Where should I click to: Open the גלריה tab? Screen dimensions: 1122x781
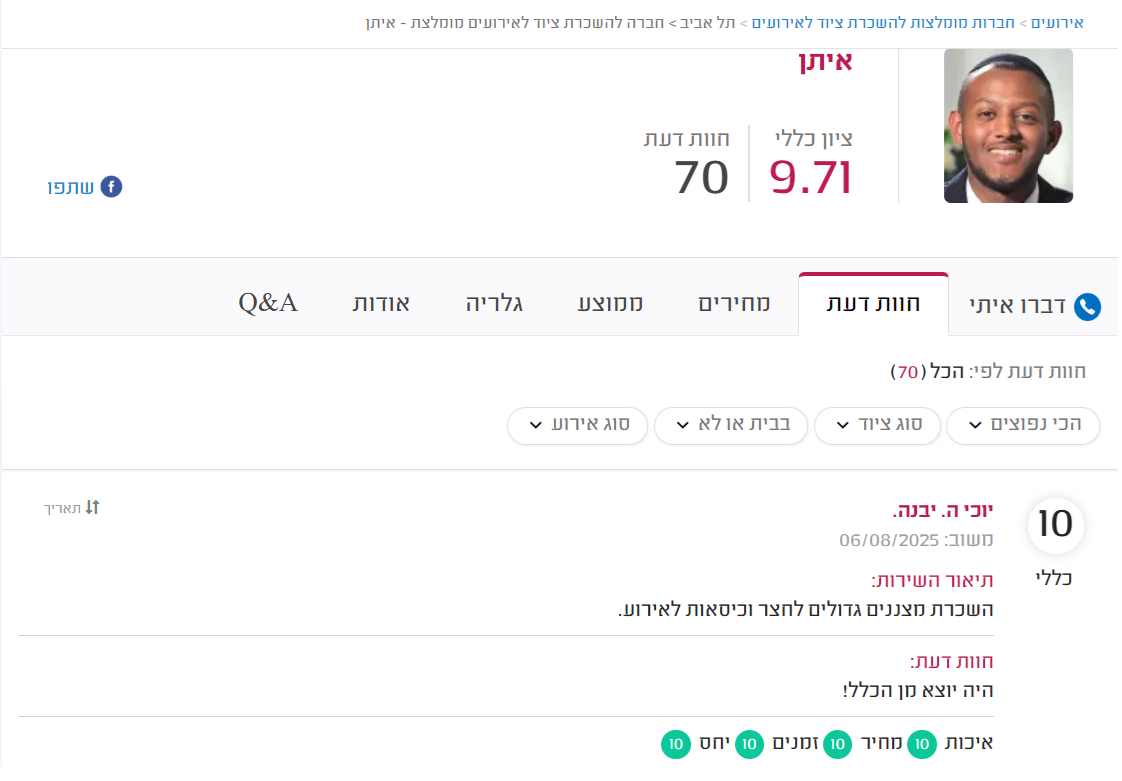point(494,304)
